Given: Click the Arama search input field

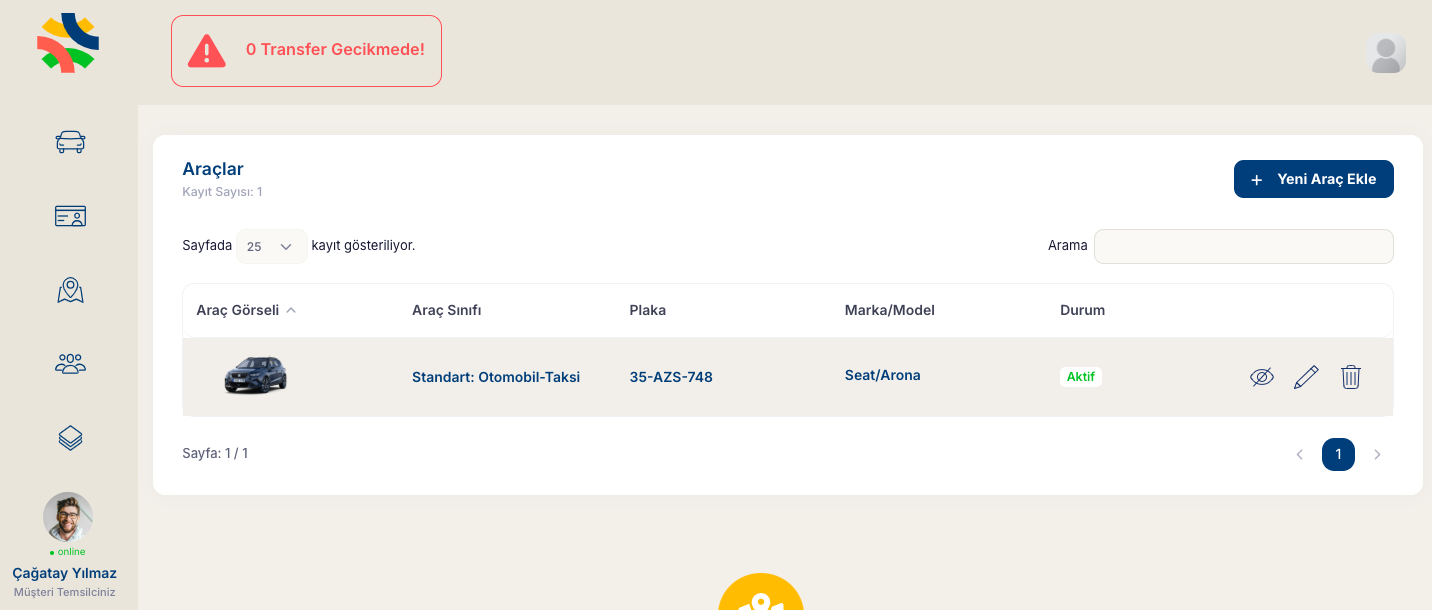Looking at the screenshot, I should pyautogui.click(x=1243, y=246).
